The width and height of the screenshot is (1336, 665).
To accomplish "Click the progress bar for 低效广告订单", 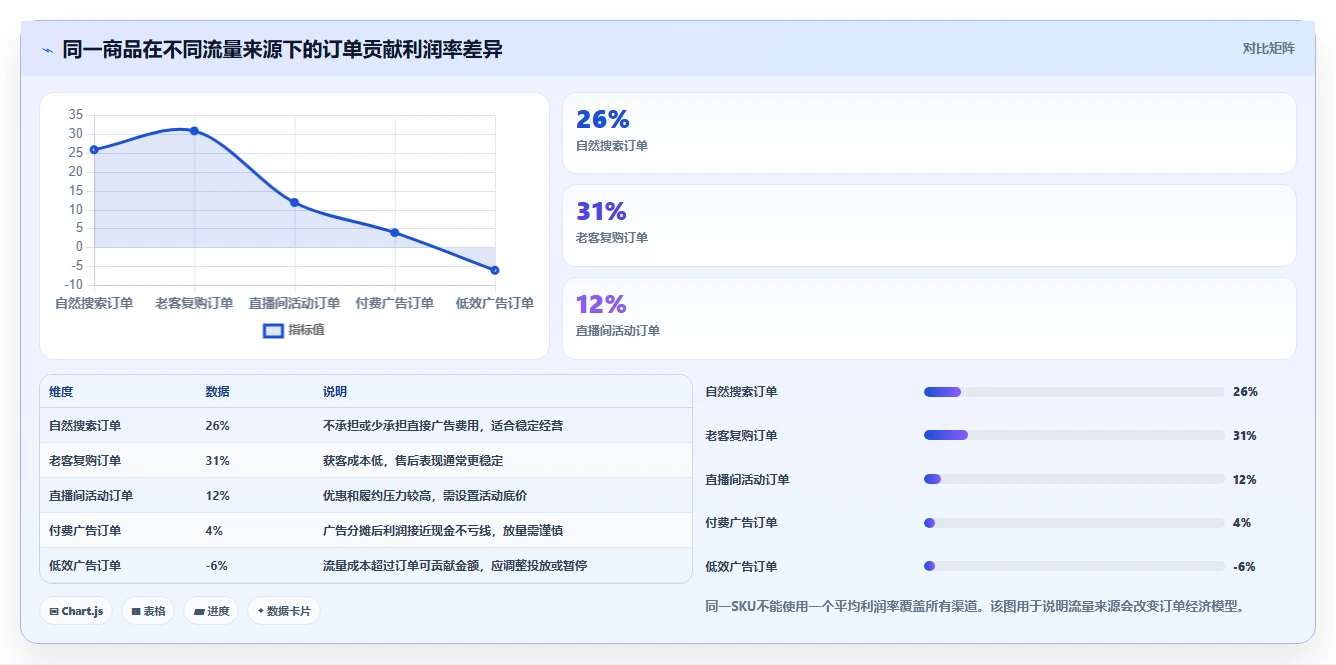I will coord(1074,566).
